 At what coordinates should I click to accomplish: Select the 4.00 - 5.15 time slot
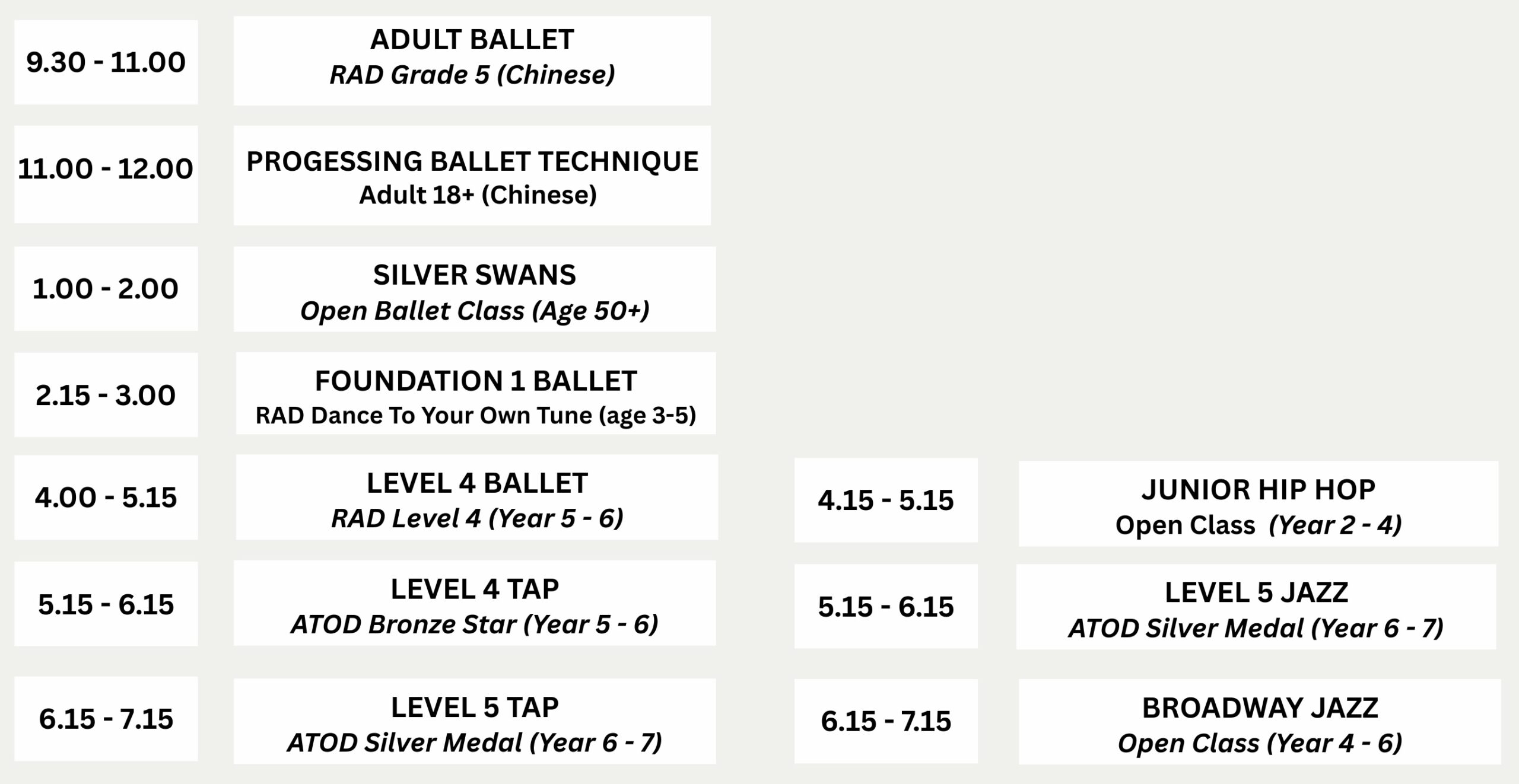click(106, 498)
